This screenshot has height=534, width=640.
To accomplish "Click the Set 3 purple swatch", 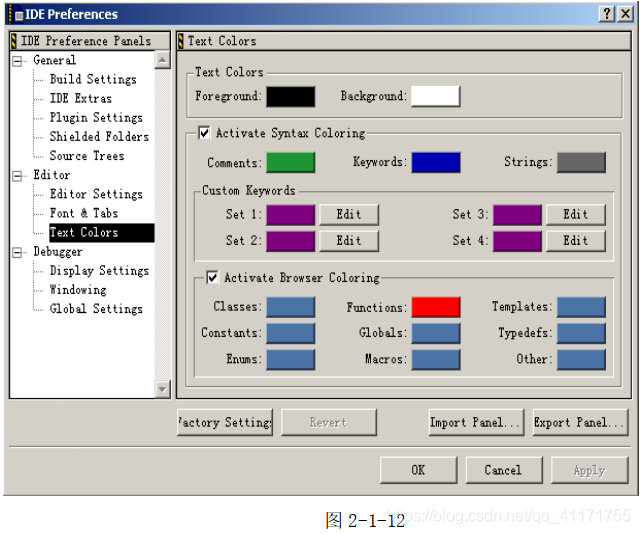I will (x=517, y=215).
